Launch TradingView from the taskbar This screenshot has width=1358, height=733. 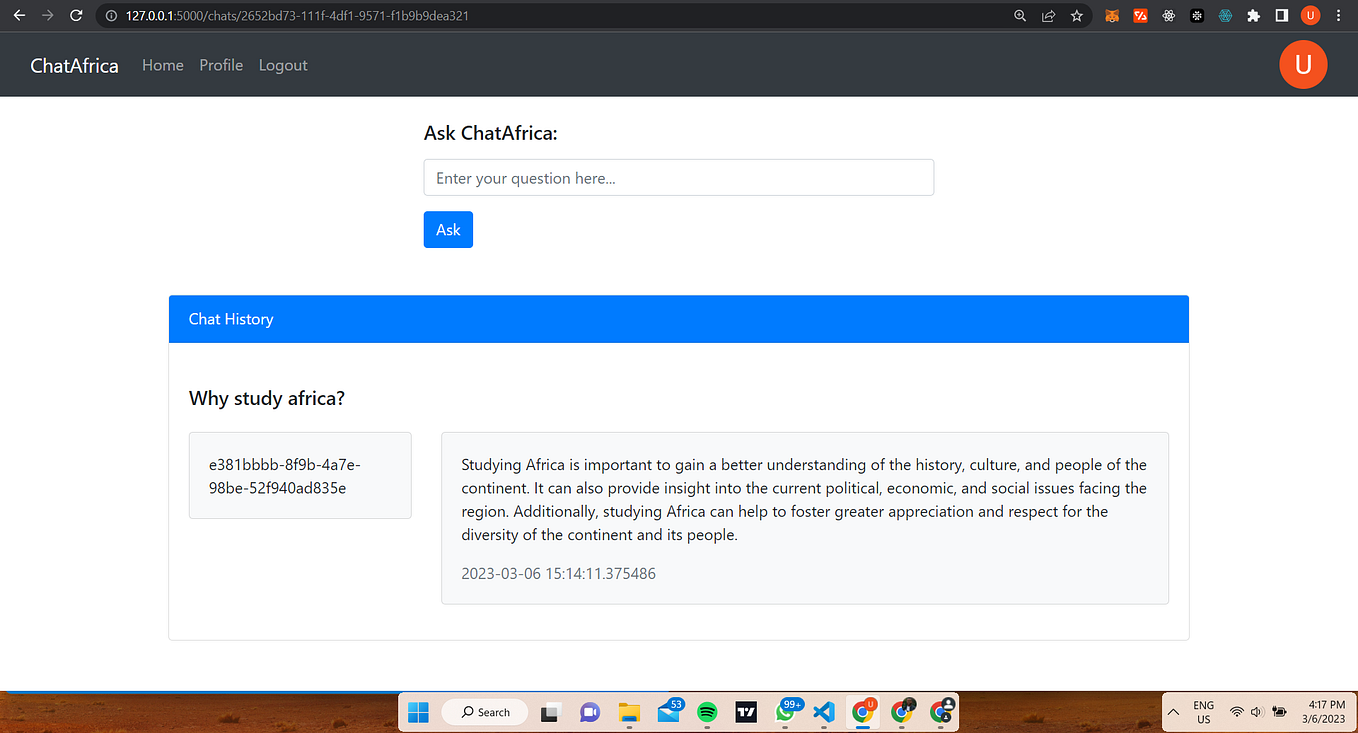[746, 712]
